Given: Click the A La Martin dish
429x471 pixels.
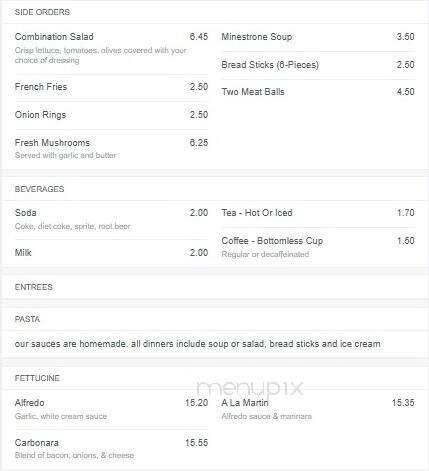Looking at the screenshot, I should [318, 409].
